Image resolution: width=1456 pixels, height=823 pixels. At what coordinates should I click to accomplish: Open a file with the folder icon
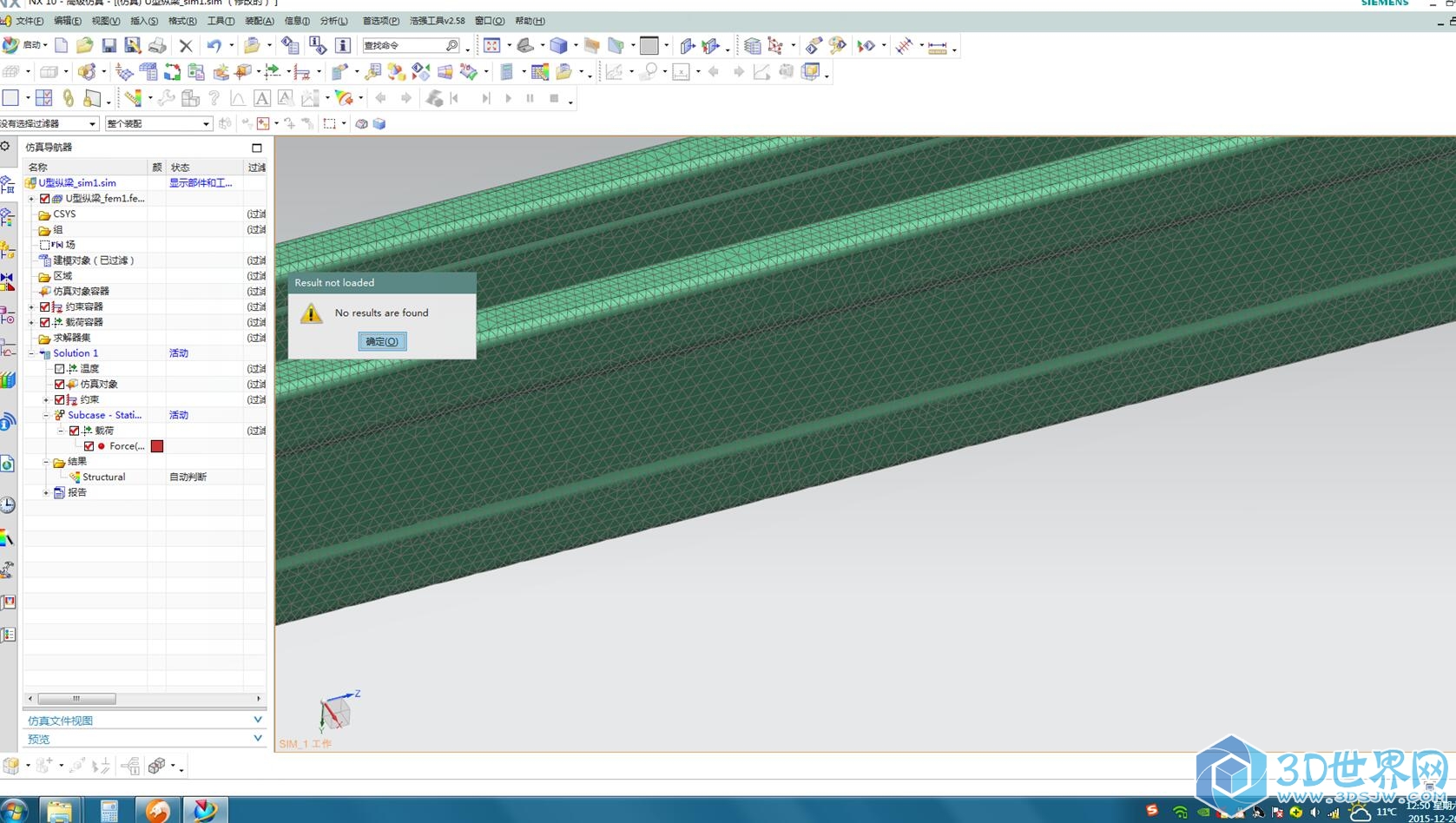[84, 45]
